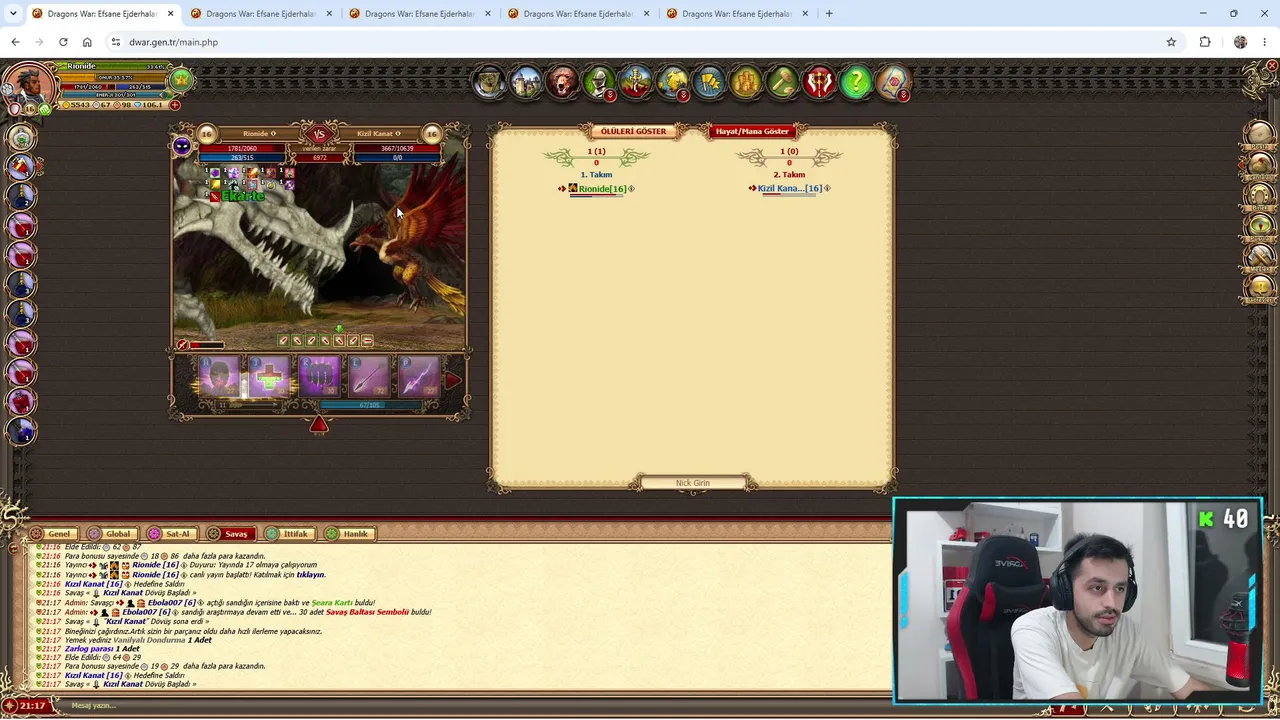Open the sword-in-ground icon in top menu
1280x720 pixels.
tap(636, 82)
